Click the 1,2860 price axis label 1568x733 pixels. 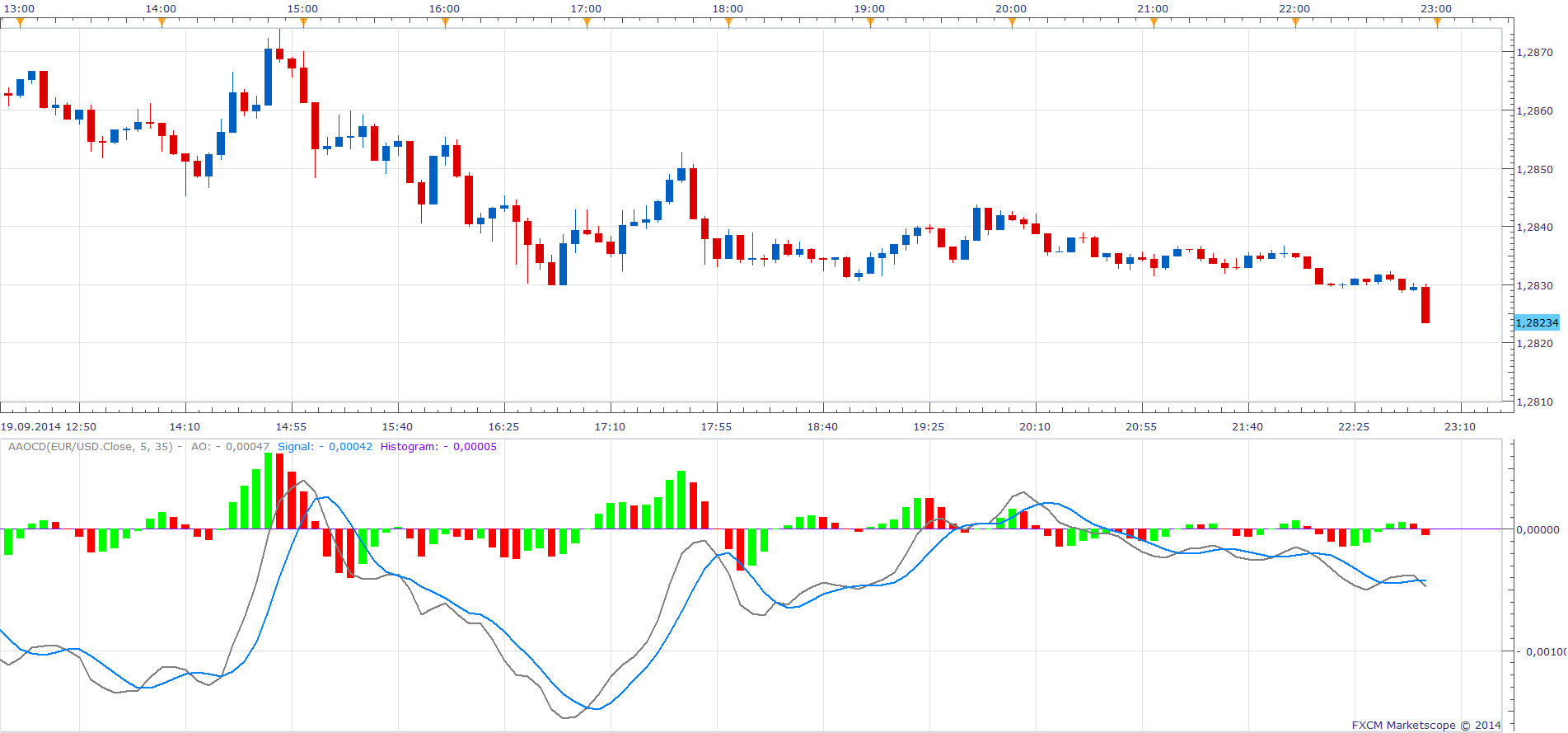point(1535,111)
